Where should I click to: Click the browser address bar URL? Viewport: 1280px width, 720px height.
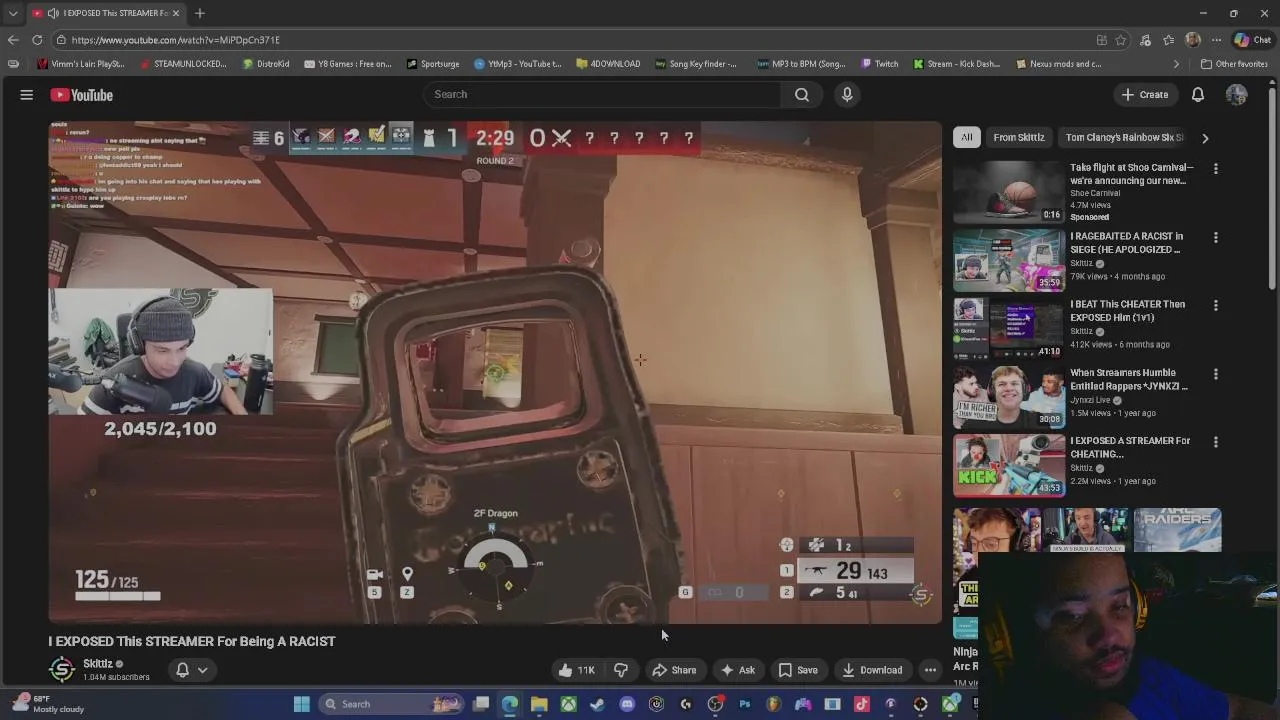point(176,40)
